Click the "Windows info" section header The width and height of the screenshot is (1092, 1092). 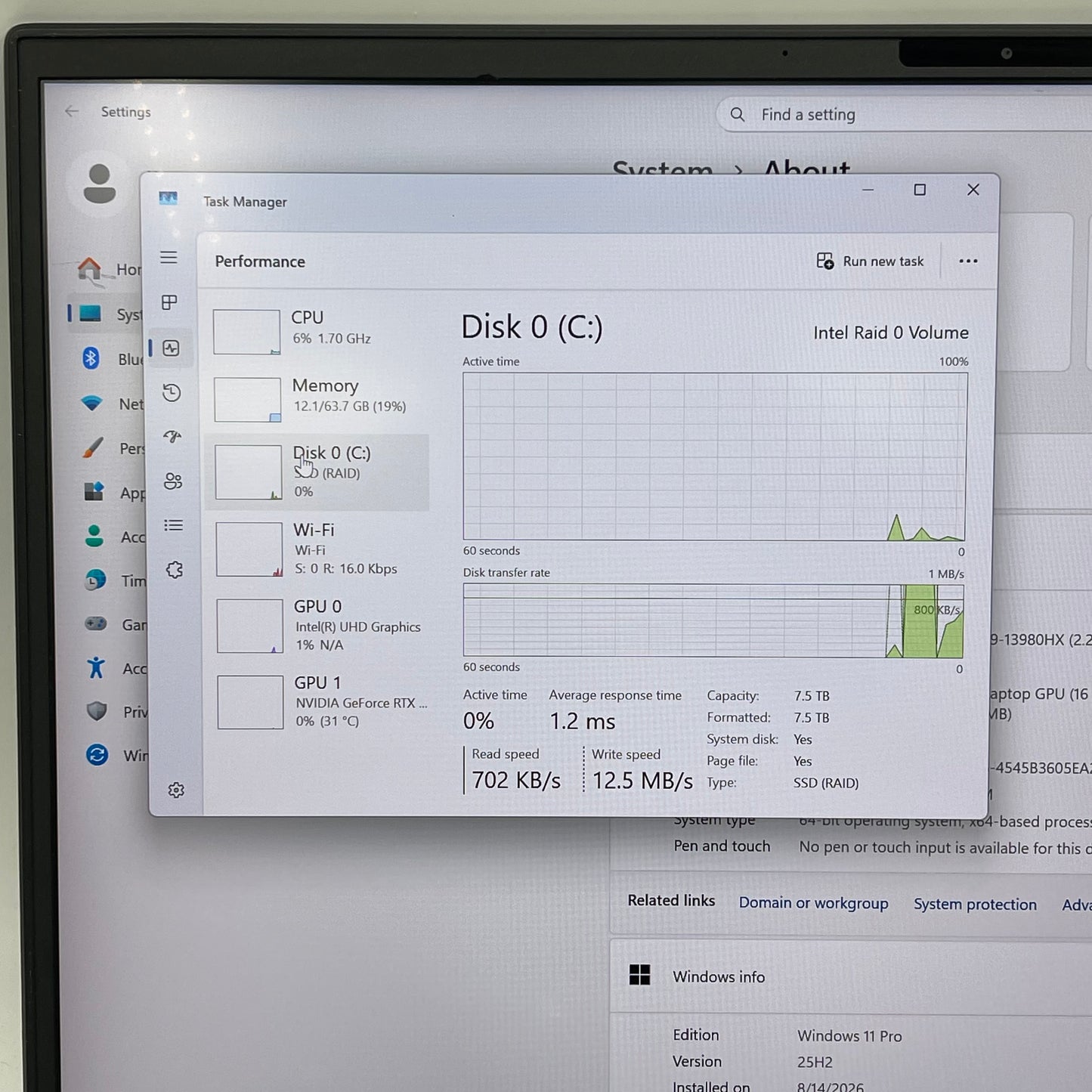coord(719,976)
